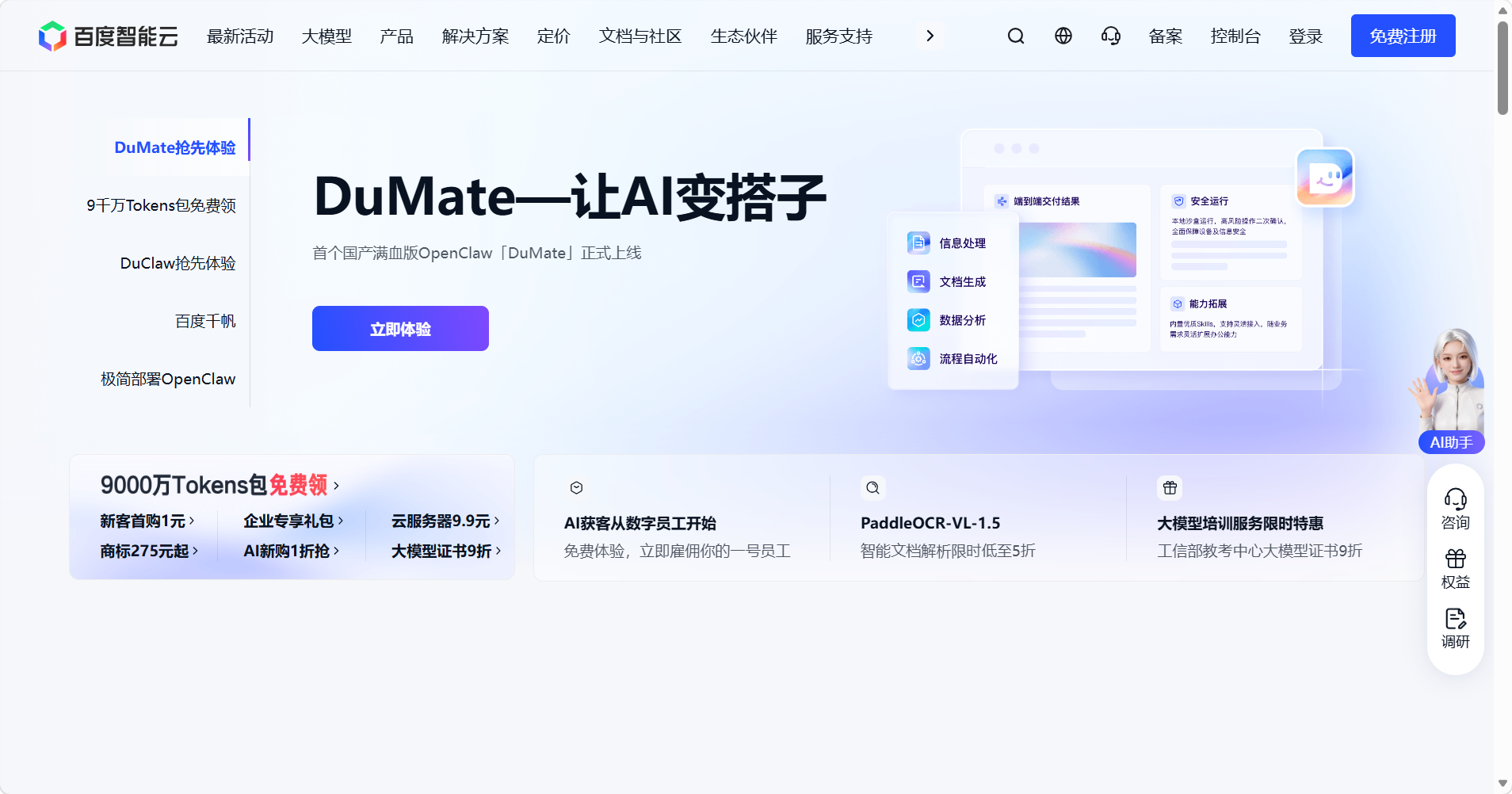Viewport: 1512px width, 794px height.
Task: Click the 备案 link
Action: pyautogui.click(x=1166, y=36)
